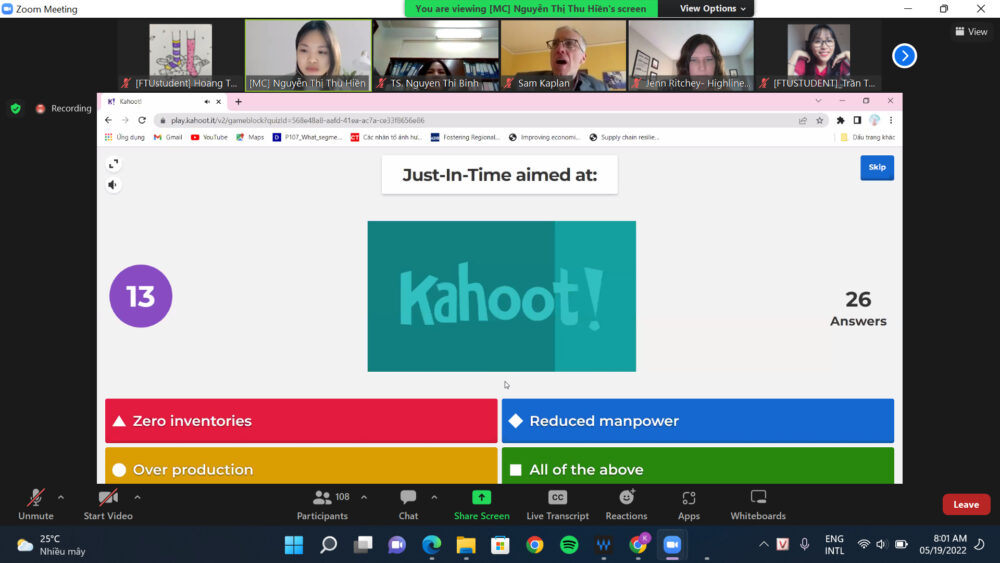This screenshot has height=563, width=1000.
Task: Switch the ENG INTL input language
Action: pyautogui.click(x=834, y=545)
